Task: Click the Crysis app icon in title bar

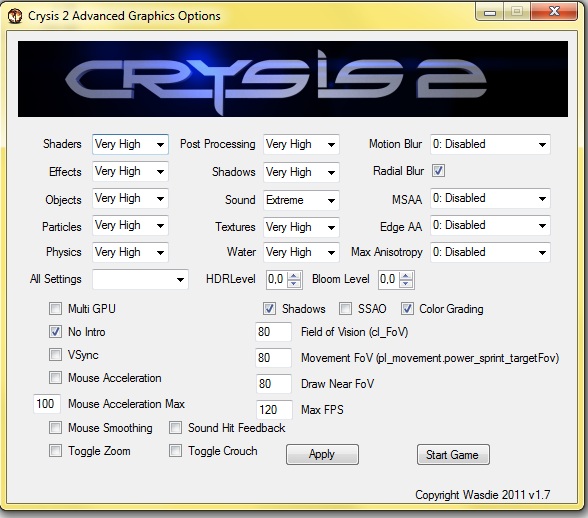Action: coord(15,16)
